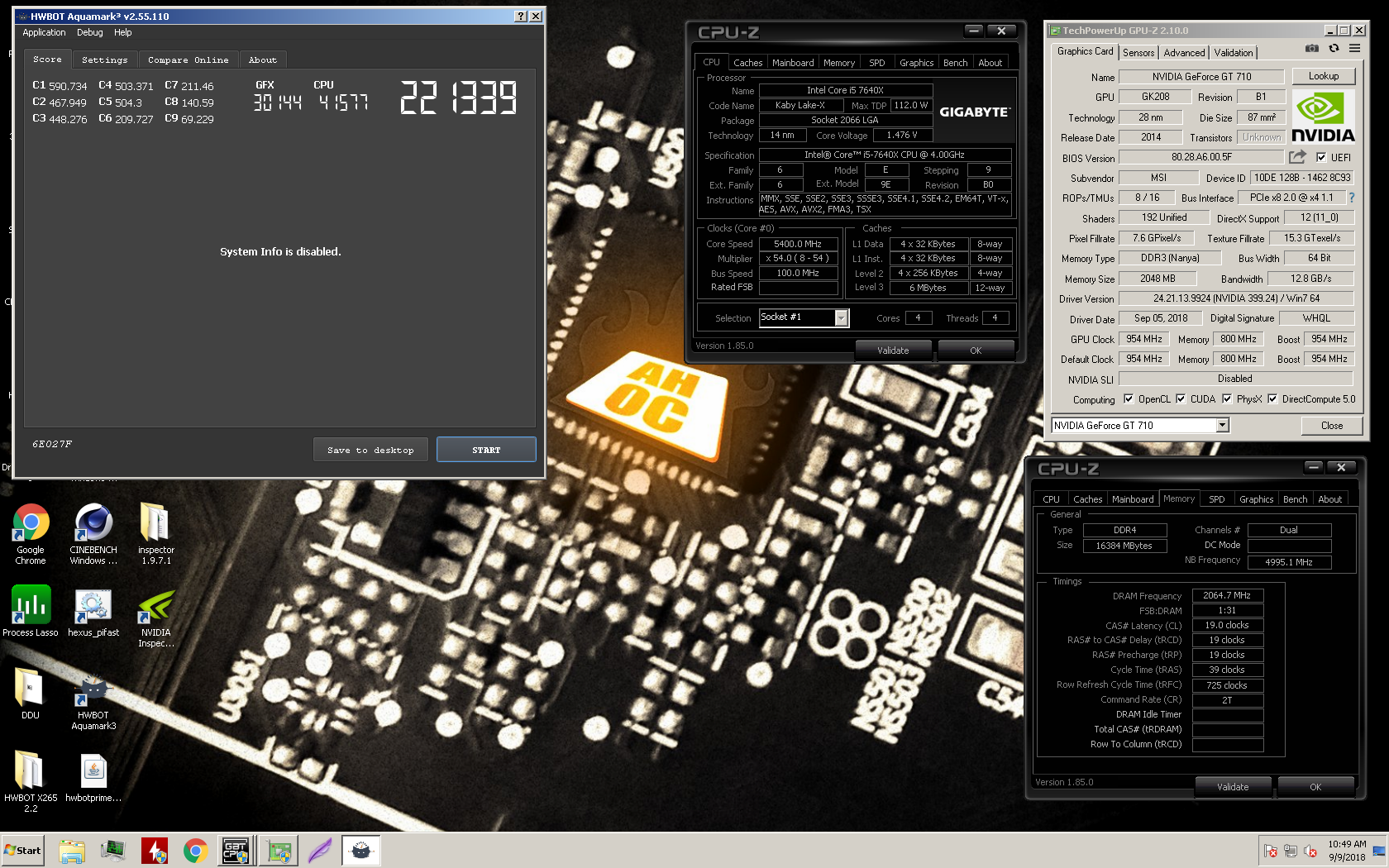Click the Close button in GPU-Z

[1332, 425]
